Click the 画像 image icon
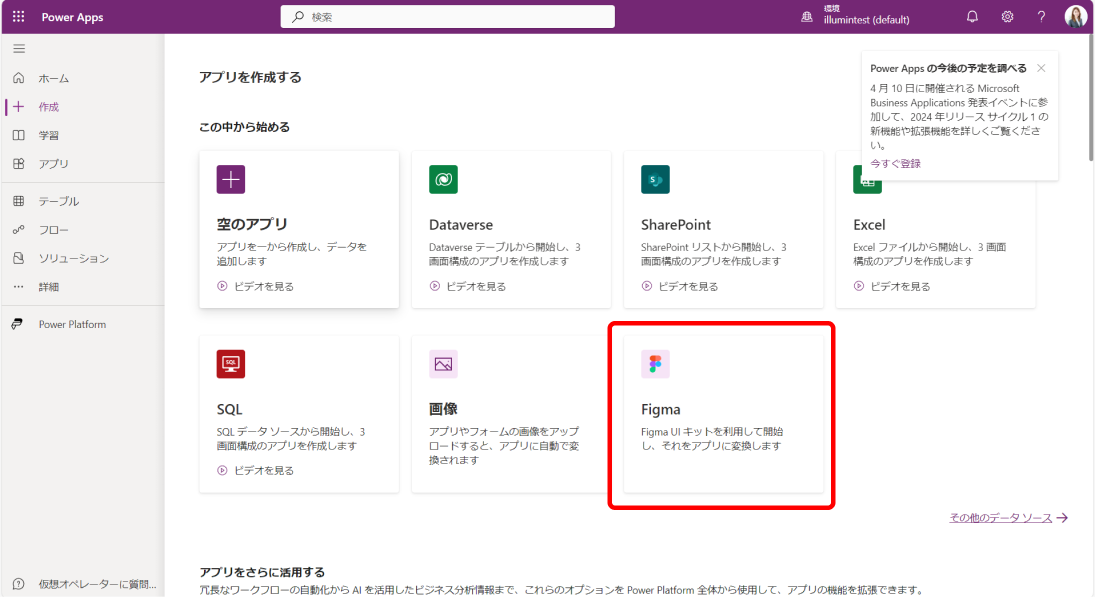 tap(443, 364)
